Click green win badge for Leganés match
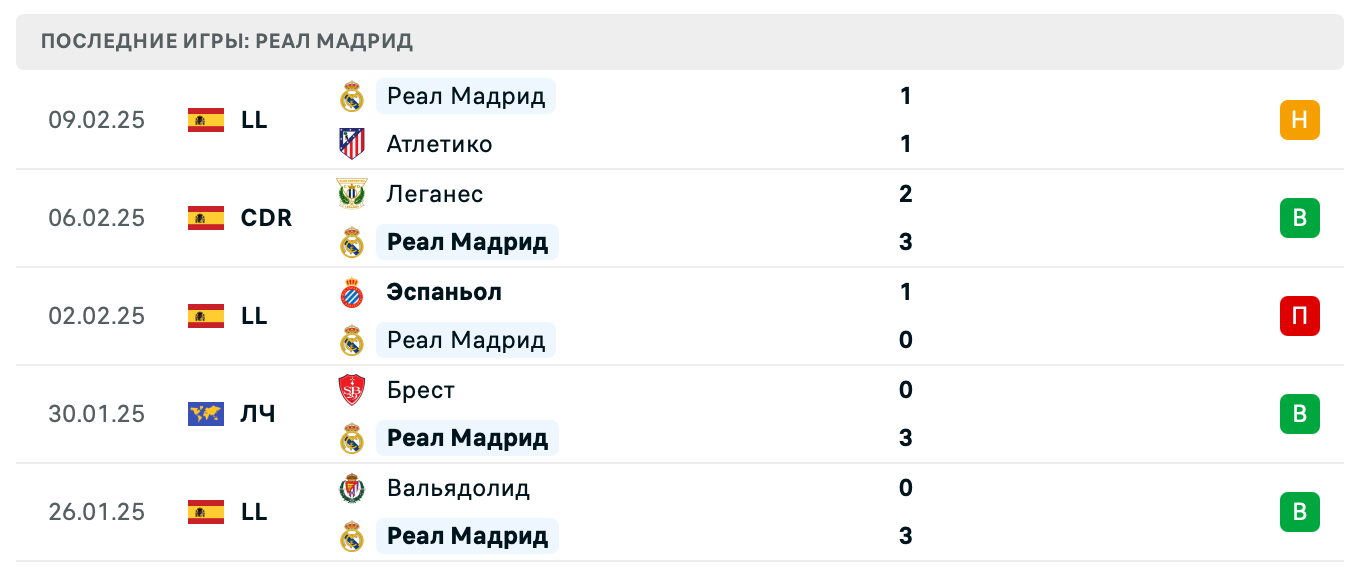 click(1299, 218)
